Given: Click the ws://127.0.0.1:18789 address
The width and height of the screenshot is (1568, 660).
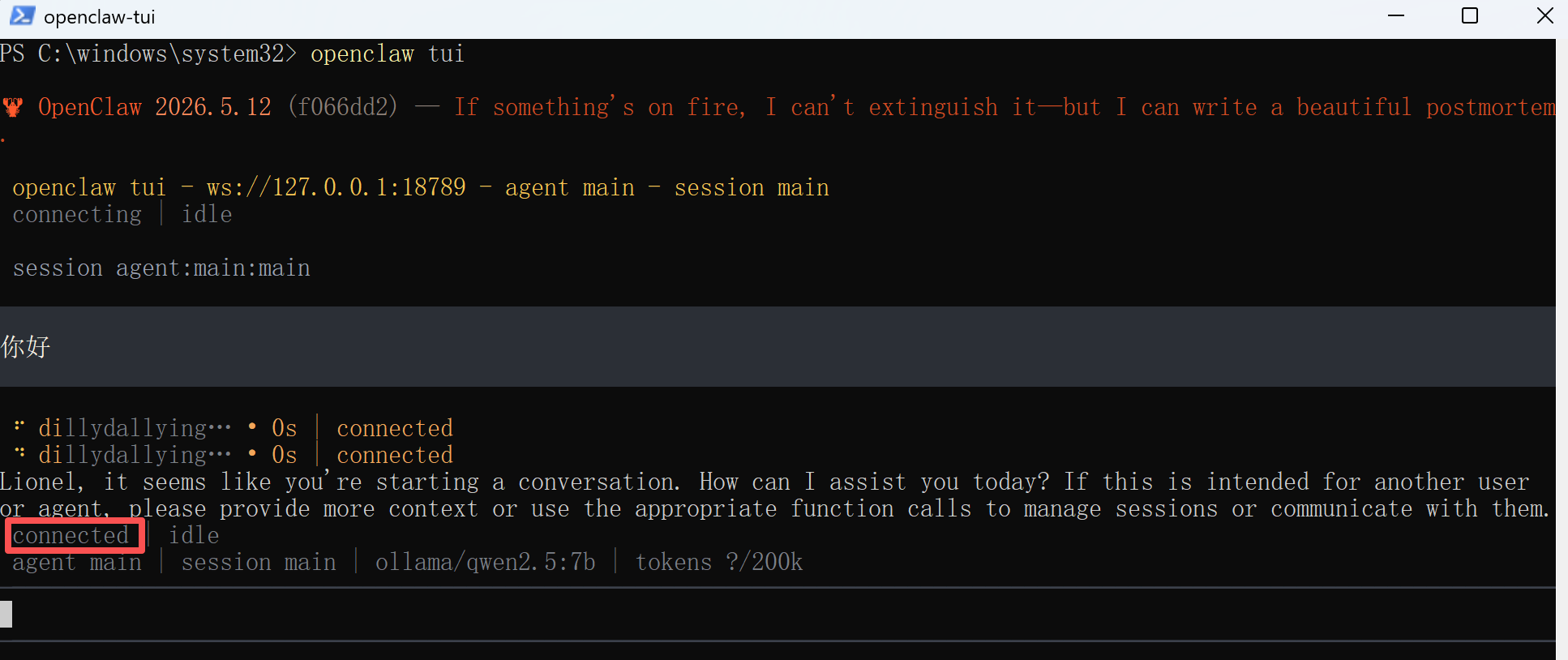Looking at the screenshot, I should pos(336,187).
